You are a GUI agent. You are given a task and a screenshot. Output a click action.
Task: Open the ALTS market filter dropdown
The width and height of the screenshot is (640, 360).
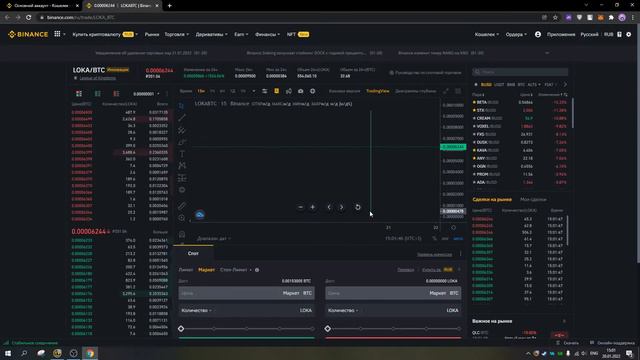pyautogui.click(x=533, y=84)
